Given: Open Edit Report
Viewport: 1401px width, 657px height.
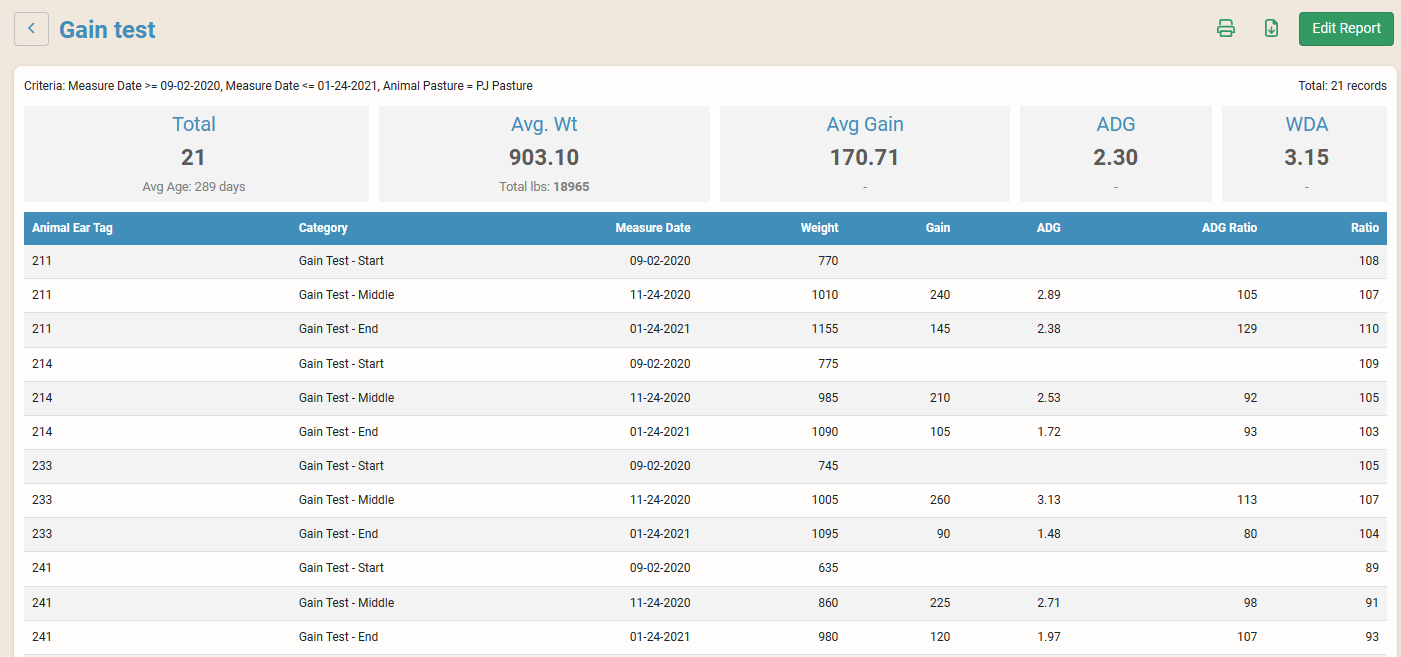Looking at the screenshot, I should pos(1346,29).
